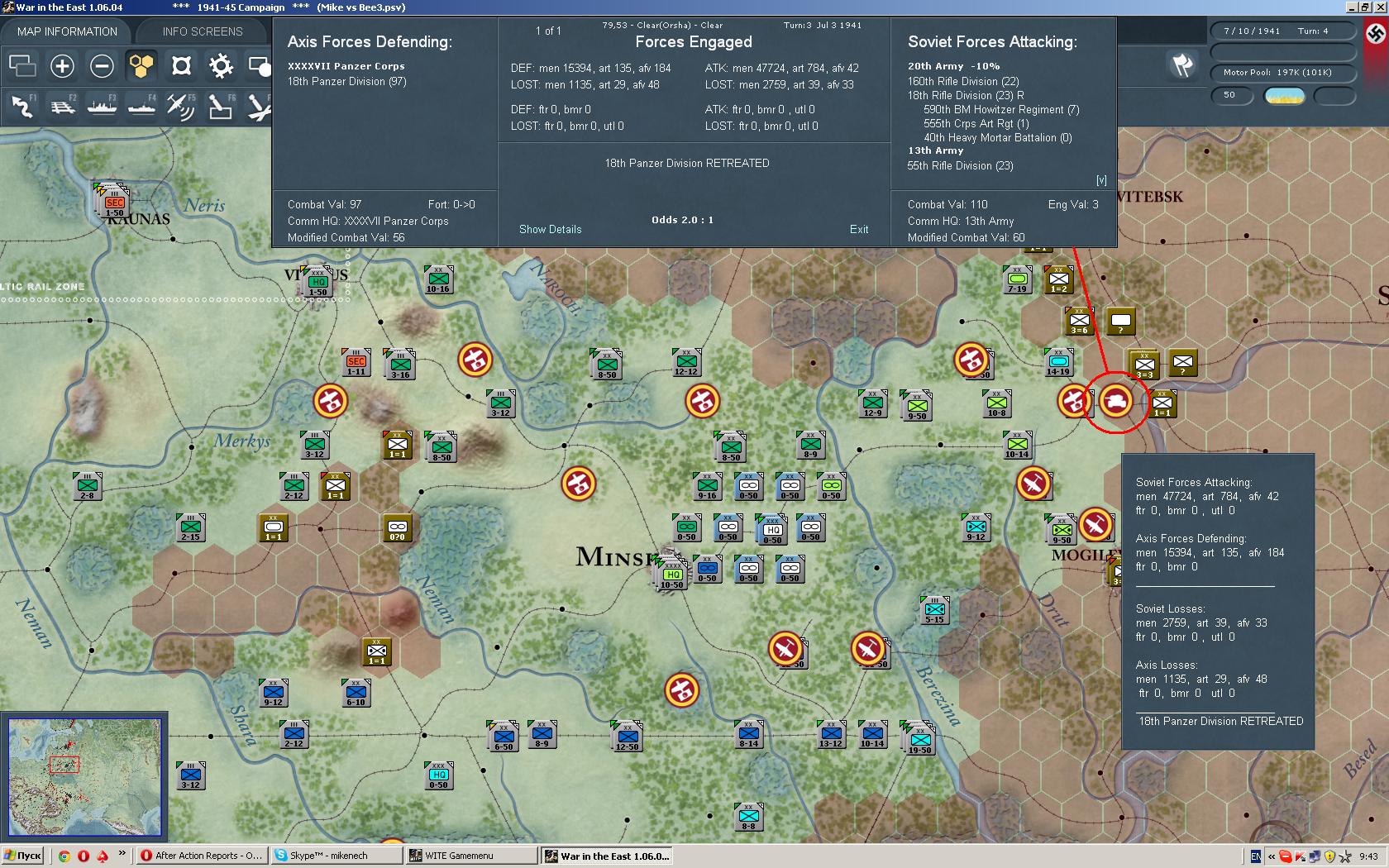1389x868 pixels.
Task: Click the Motor Pool 197K (101K) readout
Action: [1282, 73]
